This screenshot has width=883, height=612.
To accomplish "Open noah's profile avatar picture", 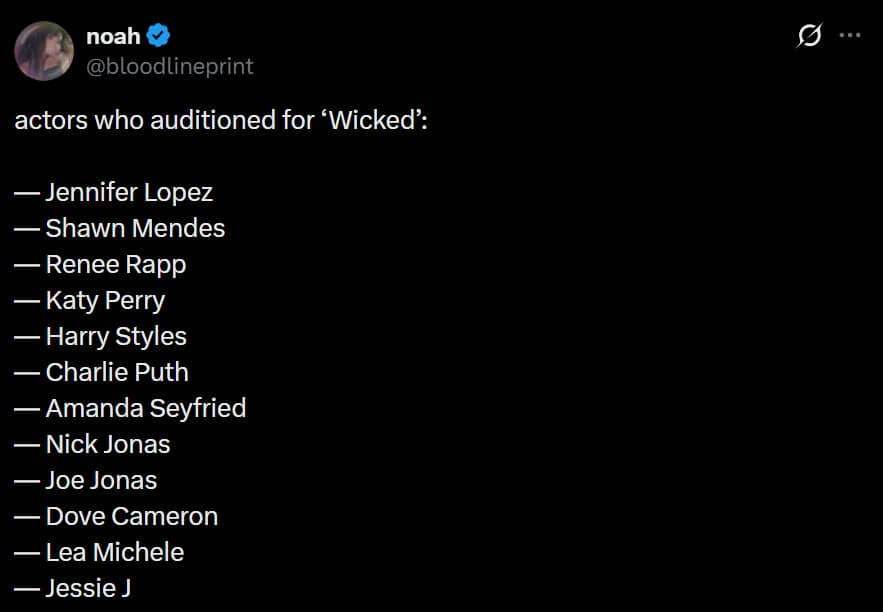I will click(44, 51).
